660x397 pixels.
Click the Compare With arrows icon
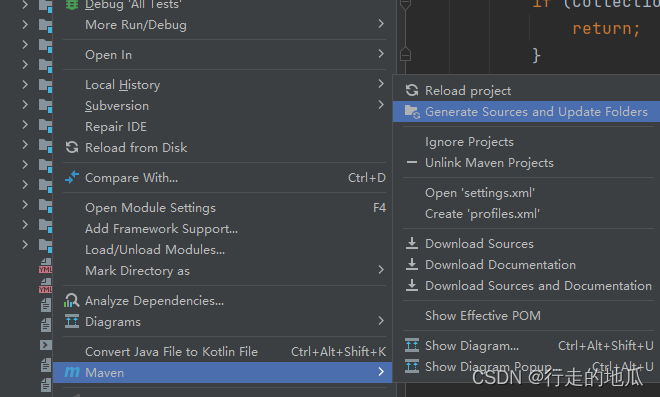(72, 178)
